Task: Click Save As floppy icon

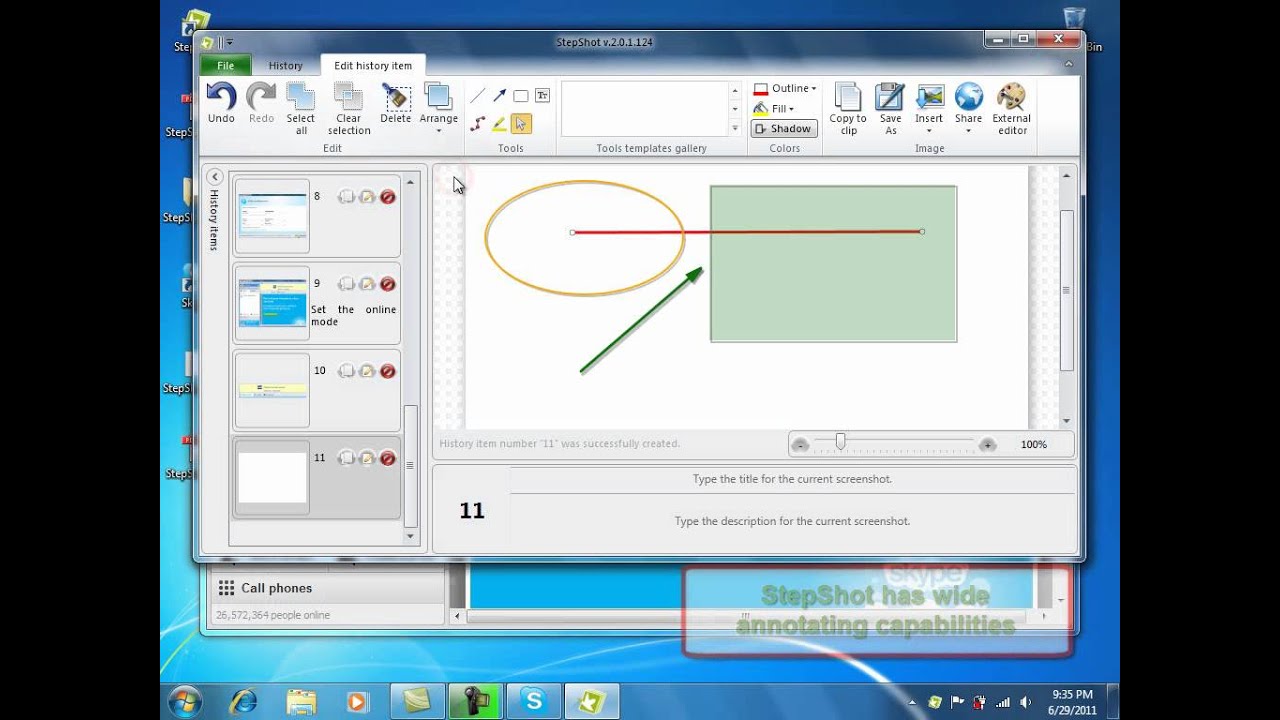Action: (x=890, y=96)
